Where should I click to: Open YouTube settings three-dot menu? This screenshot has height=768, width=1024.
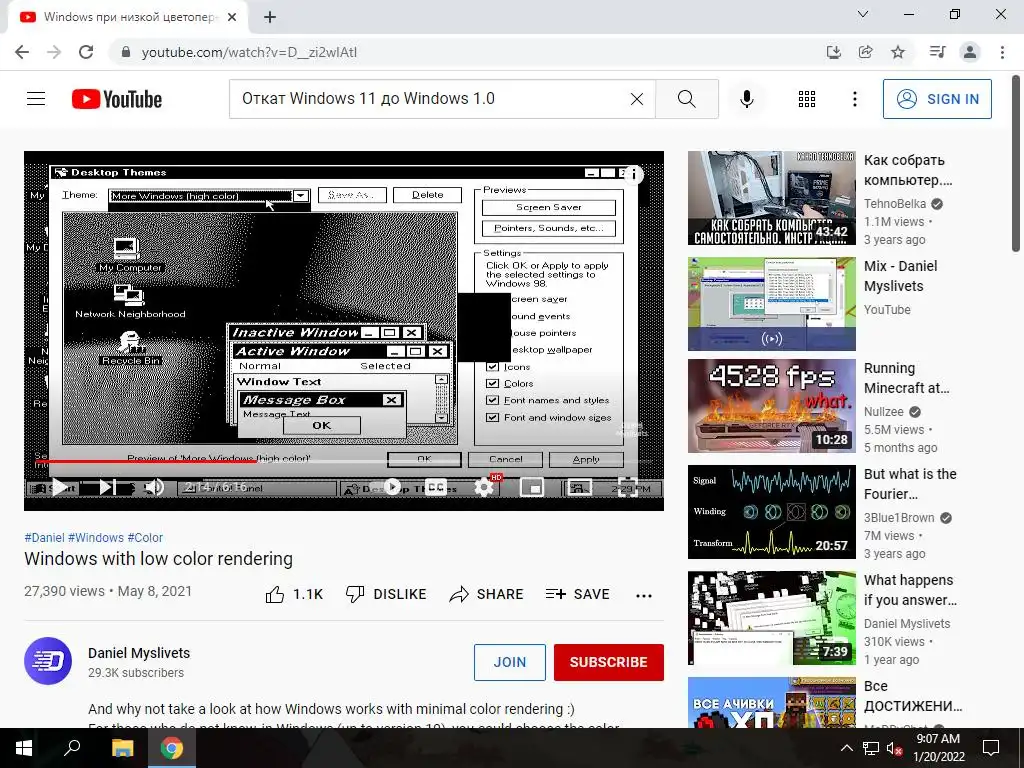point(854,99)
